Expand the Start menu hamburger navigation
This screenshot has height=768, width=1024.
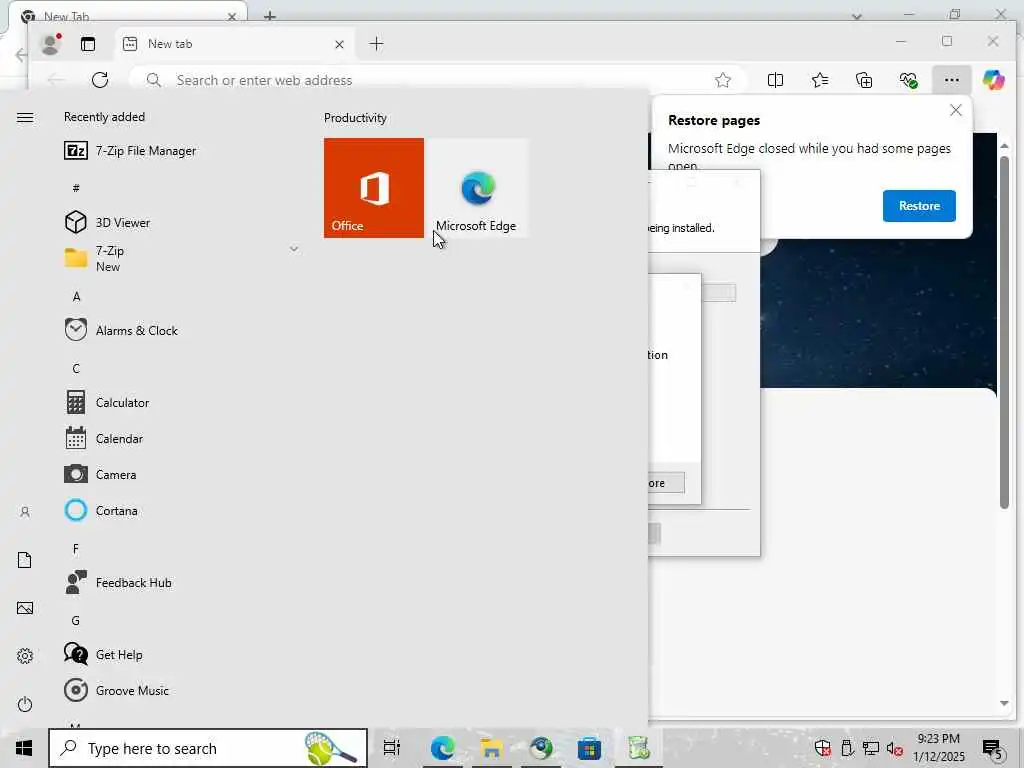tap(25, 118)
